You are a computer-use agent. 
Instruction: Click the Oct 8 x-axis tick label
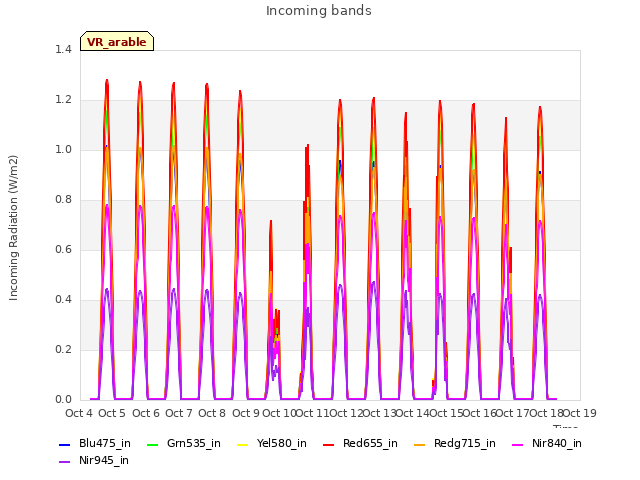point(212,413)
